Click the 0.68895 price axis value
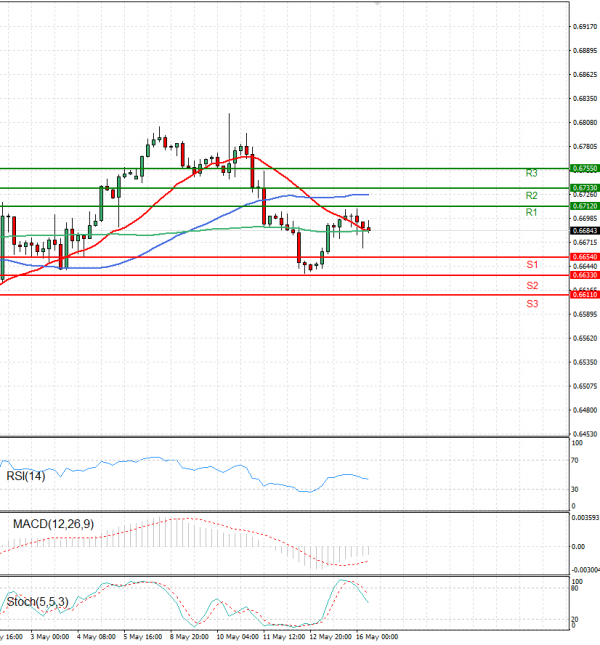Viewport: 600px width, 645px height. (x=585, y=51)
